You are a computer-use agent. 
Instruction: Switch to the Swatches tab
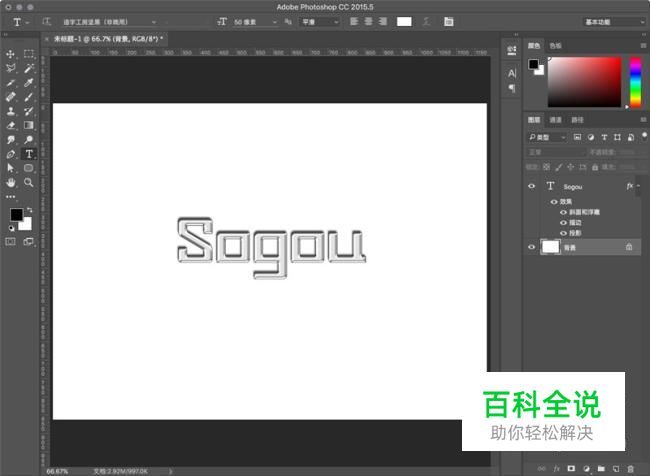click(x=555, y=46)
